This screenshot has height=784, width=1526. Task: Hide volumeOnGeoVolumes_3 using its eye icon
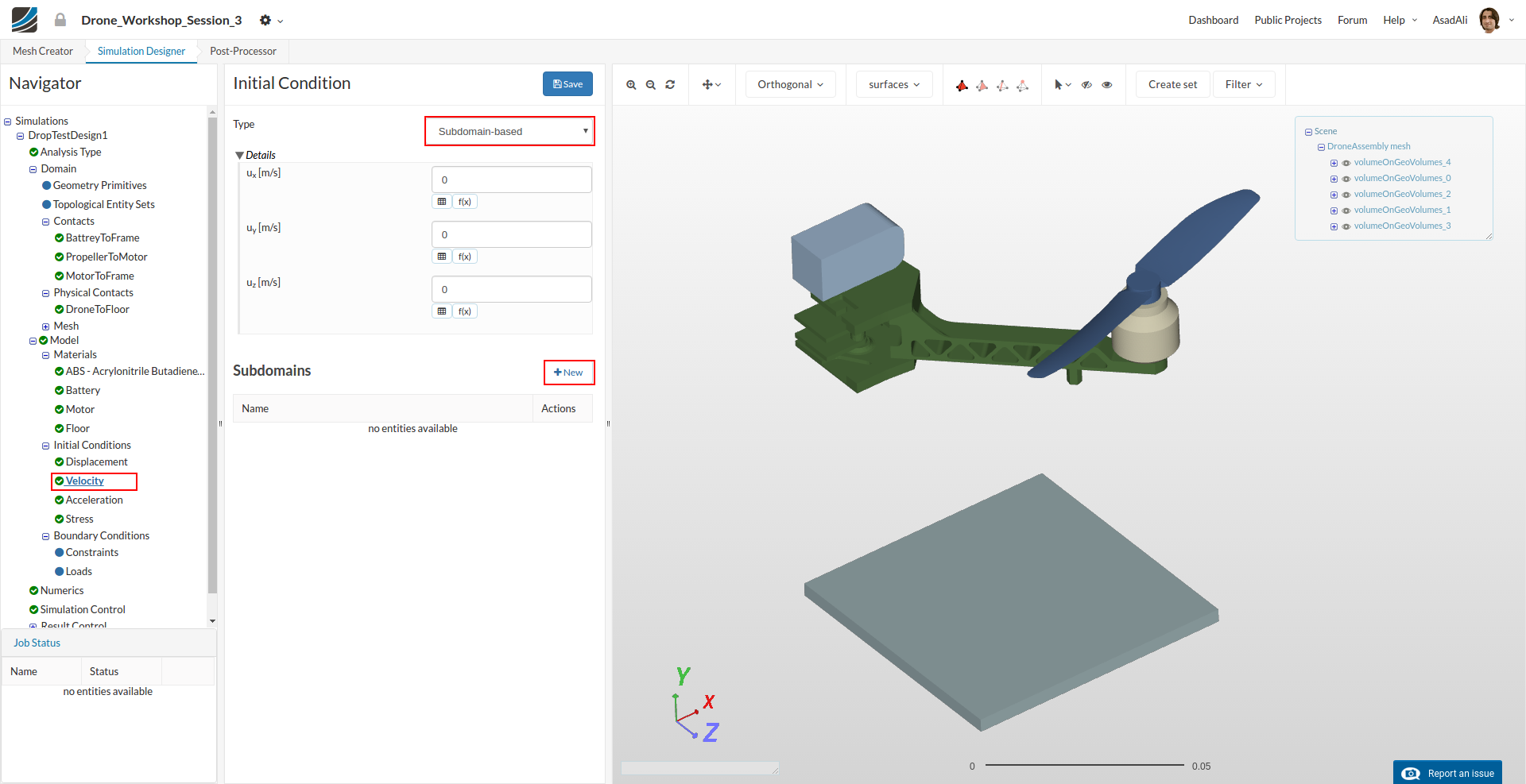tap(1346, 226)
